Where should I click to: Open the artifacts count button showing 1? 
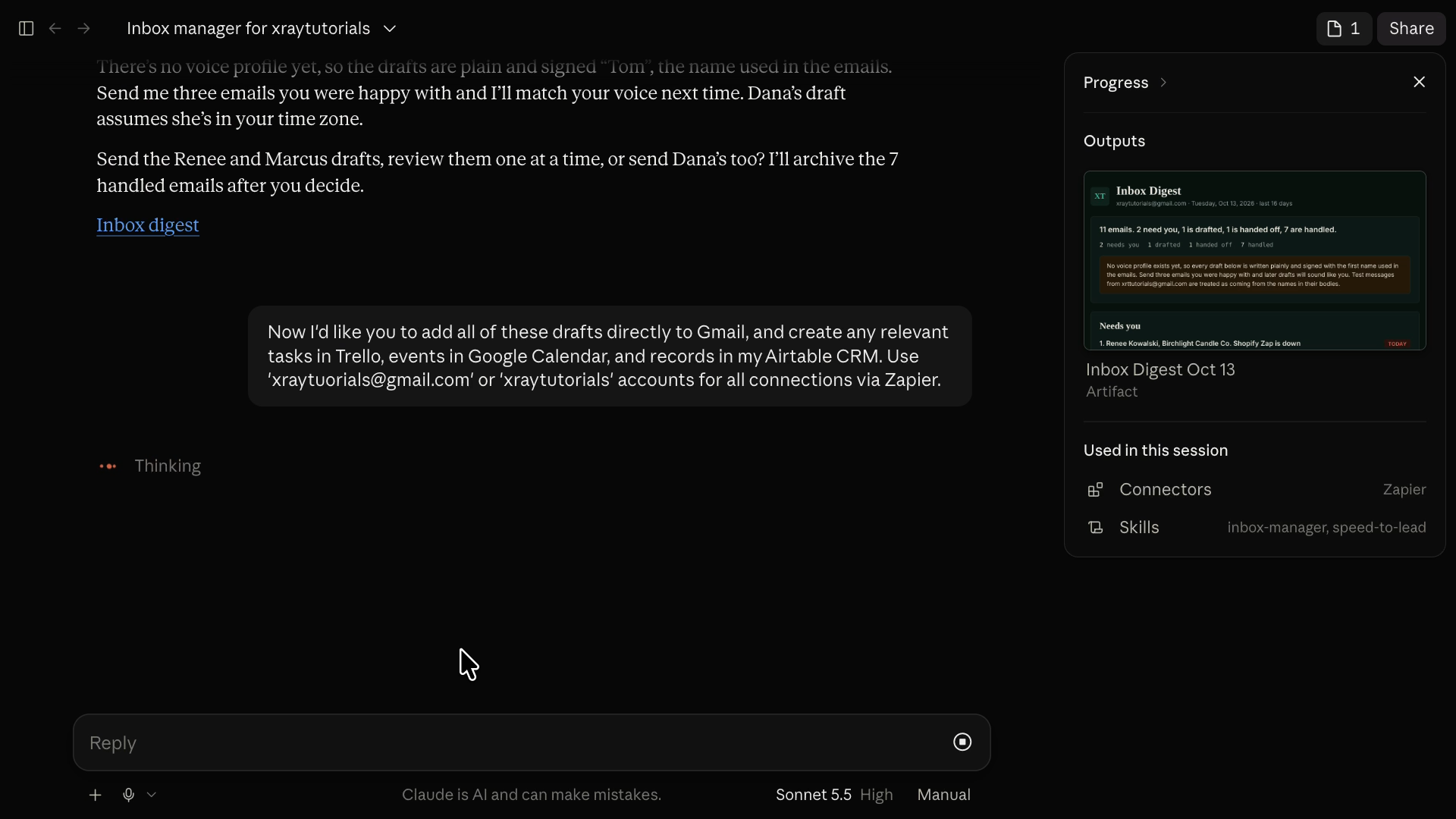point(1344,29)
